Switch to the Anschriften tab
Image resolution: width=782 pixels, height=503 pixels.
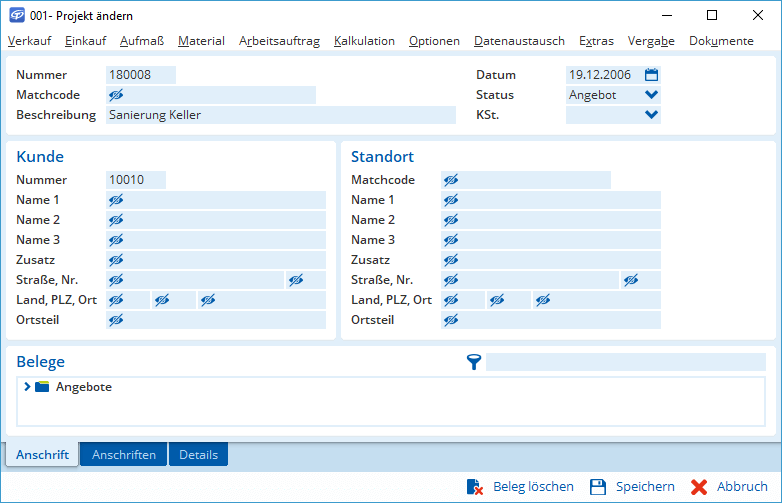(x=124, y=455)
